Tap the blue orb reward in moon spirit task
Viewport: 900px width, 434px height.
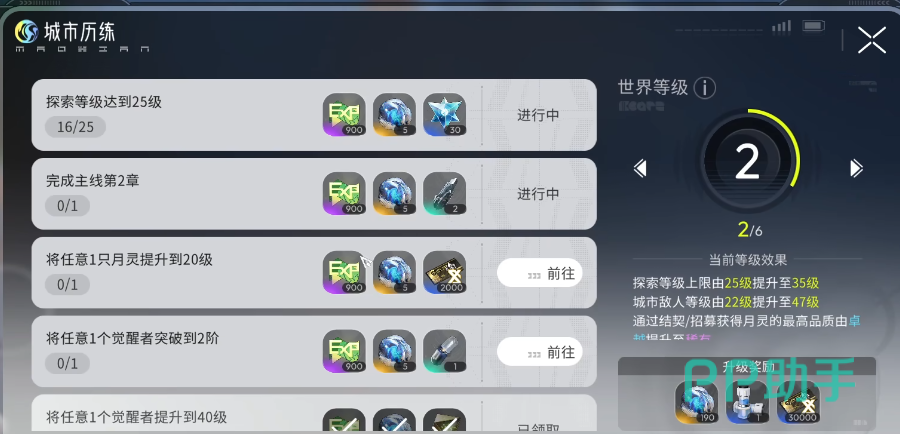click(394, 273)
